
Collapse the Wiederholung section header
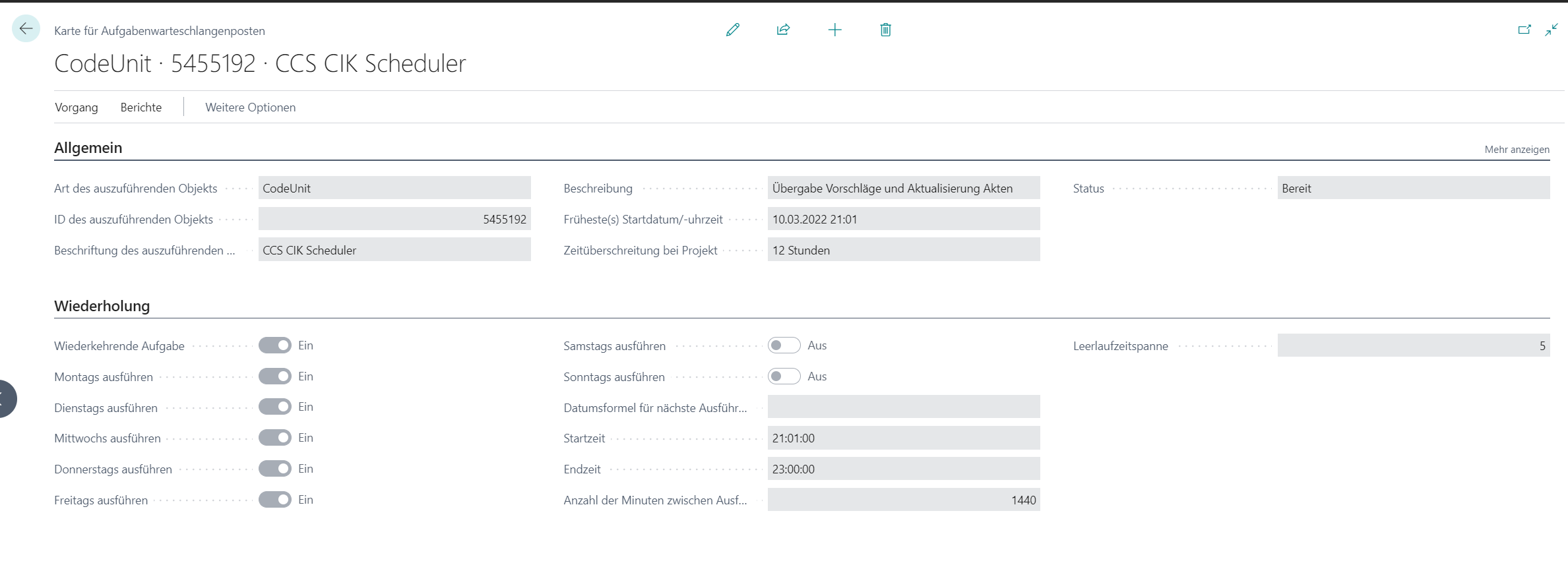[x=102, y=306]
